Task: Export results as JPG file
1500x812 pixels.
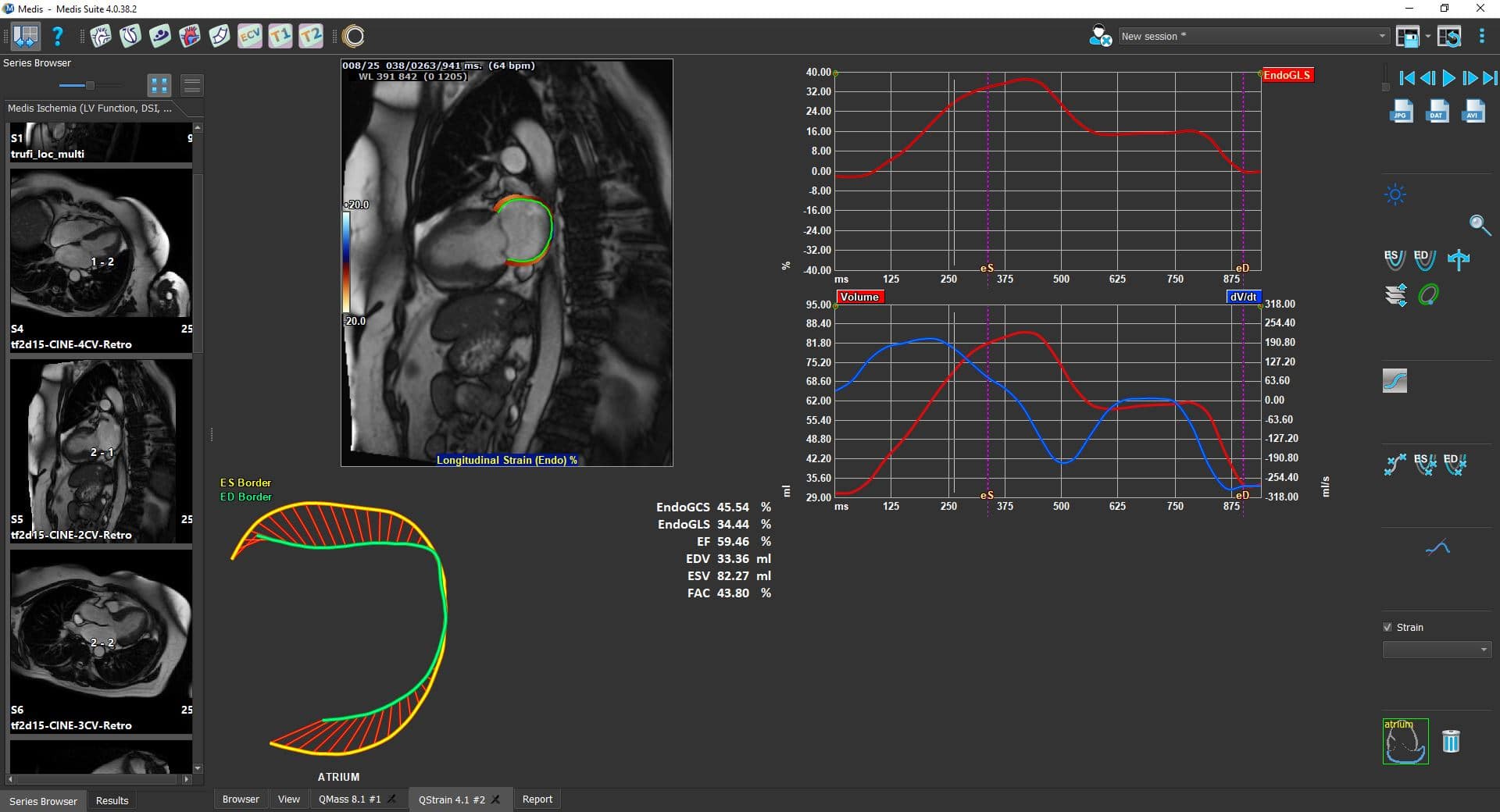Action: pos(1400,112)
